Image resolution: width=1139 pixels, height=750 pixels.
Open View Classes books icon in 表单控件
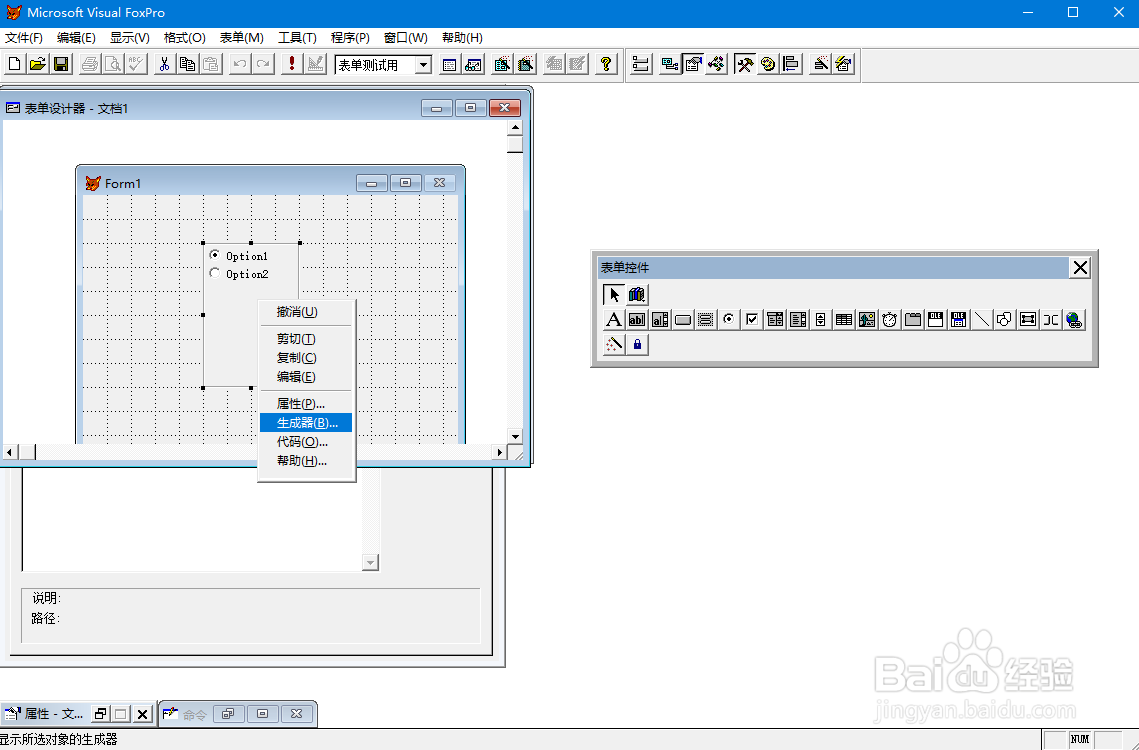click(637, 294)
